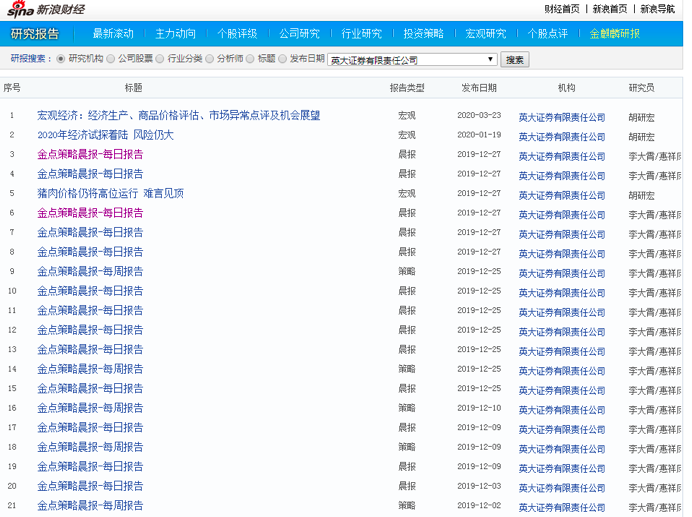692x517 pixels.
Task: Open the 新浪导航 link
Action: 658,9
